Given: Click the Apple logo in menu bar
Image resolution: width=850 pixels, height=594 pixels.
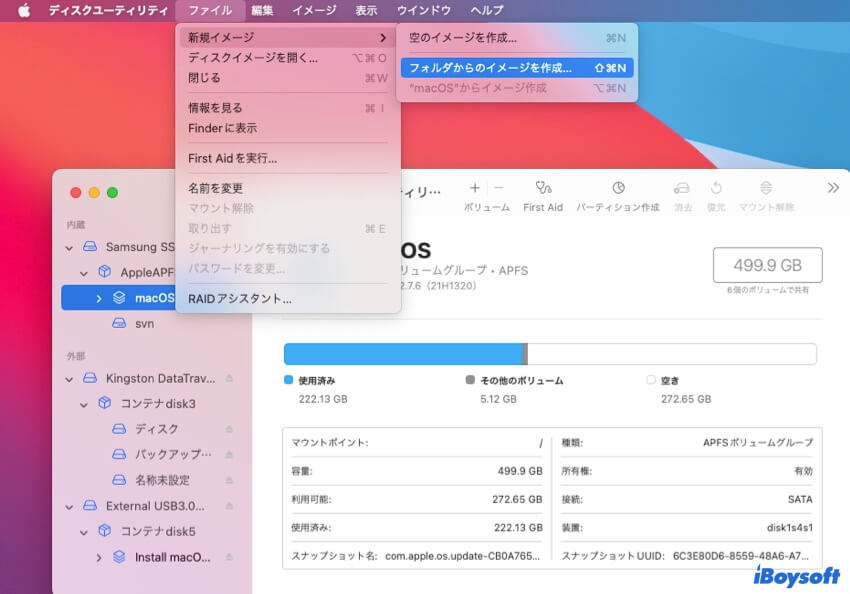Looking at the screenshot, I should click(24, 10).
